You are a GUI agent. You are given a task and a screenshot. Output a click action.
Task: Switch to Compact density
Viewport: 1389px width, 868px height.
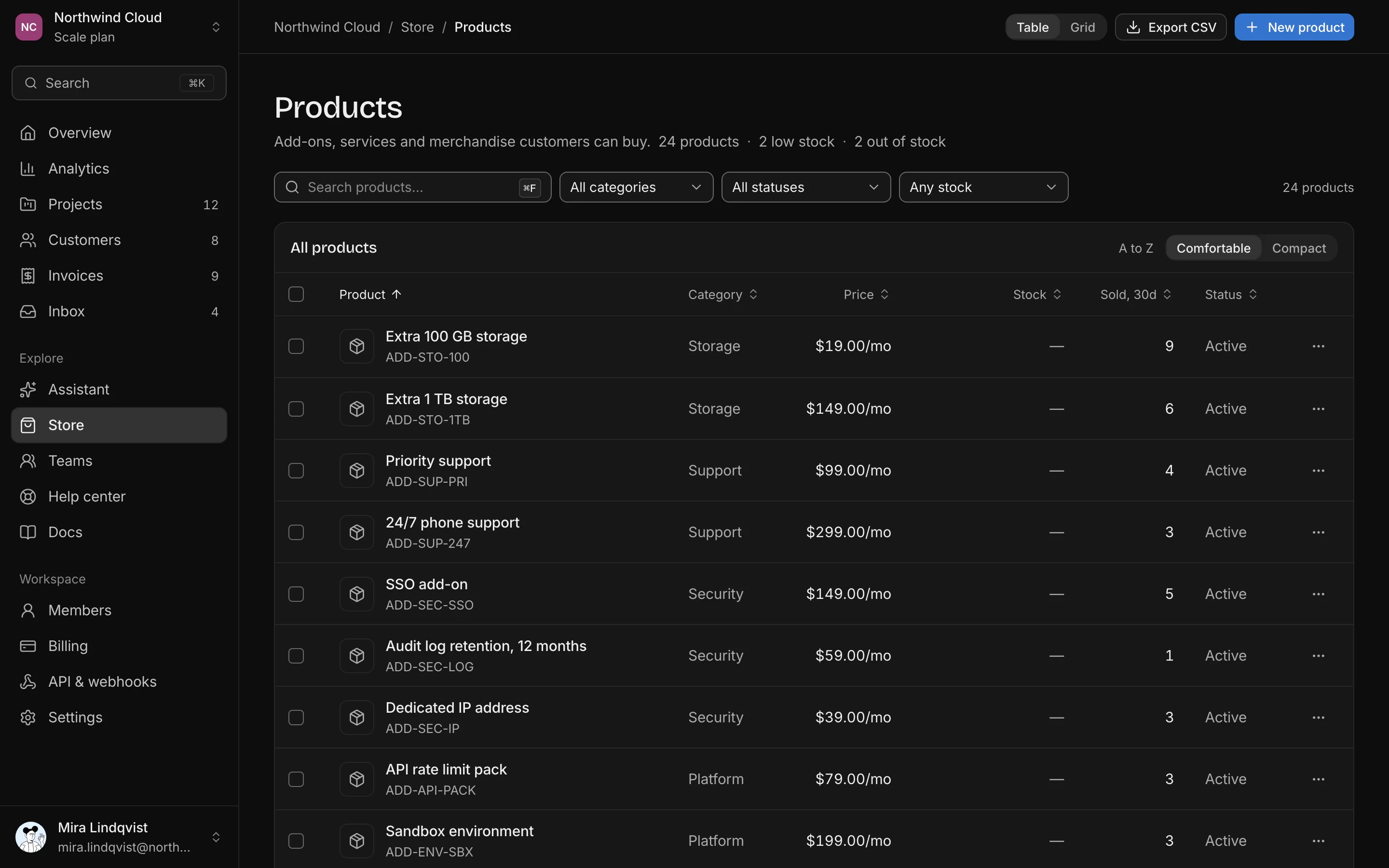(1299, 248)
